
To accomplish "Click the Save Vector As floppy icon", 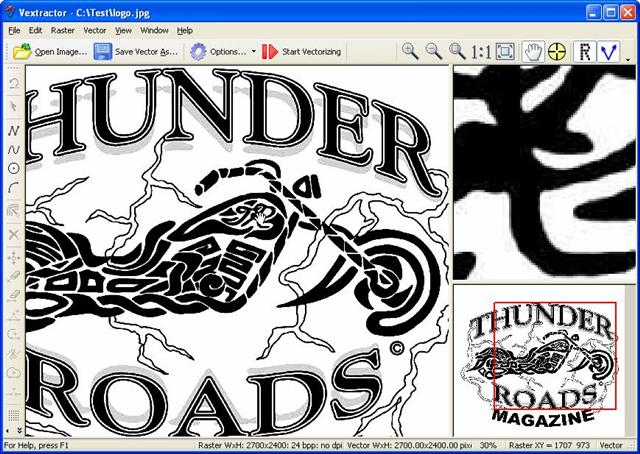I will click(102, 52).
